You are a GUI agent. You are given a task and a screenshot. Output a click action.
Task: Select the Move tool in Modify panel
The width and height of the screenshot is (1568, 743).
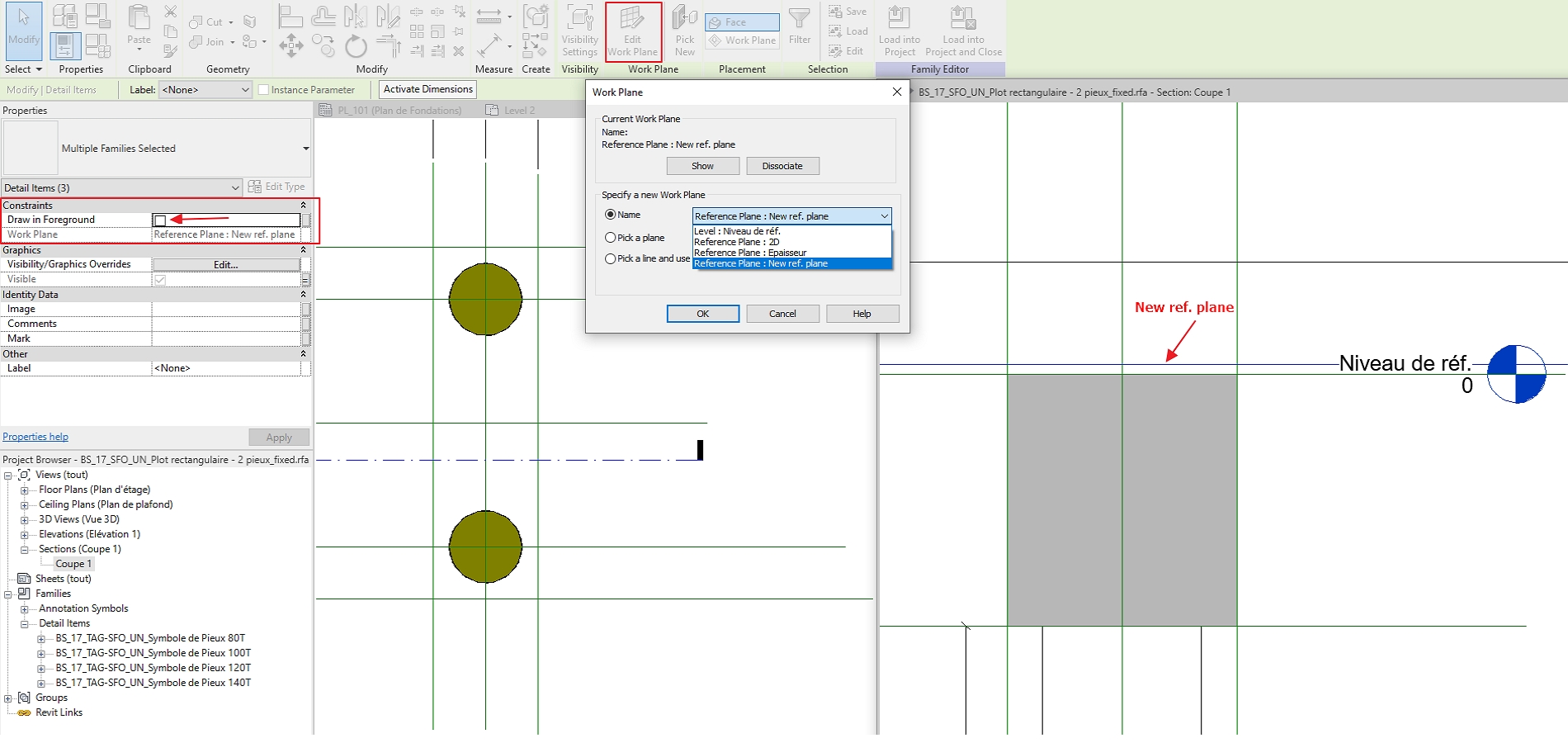290,45
